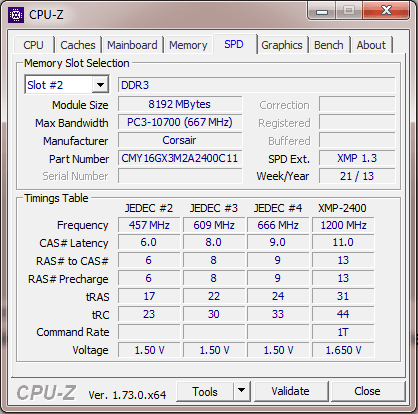Switch to the CPU tab
The height and width of the screenshot is (414, 418).
pos(34,45)
